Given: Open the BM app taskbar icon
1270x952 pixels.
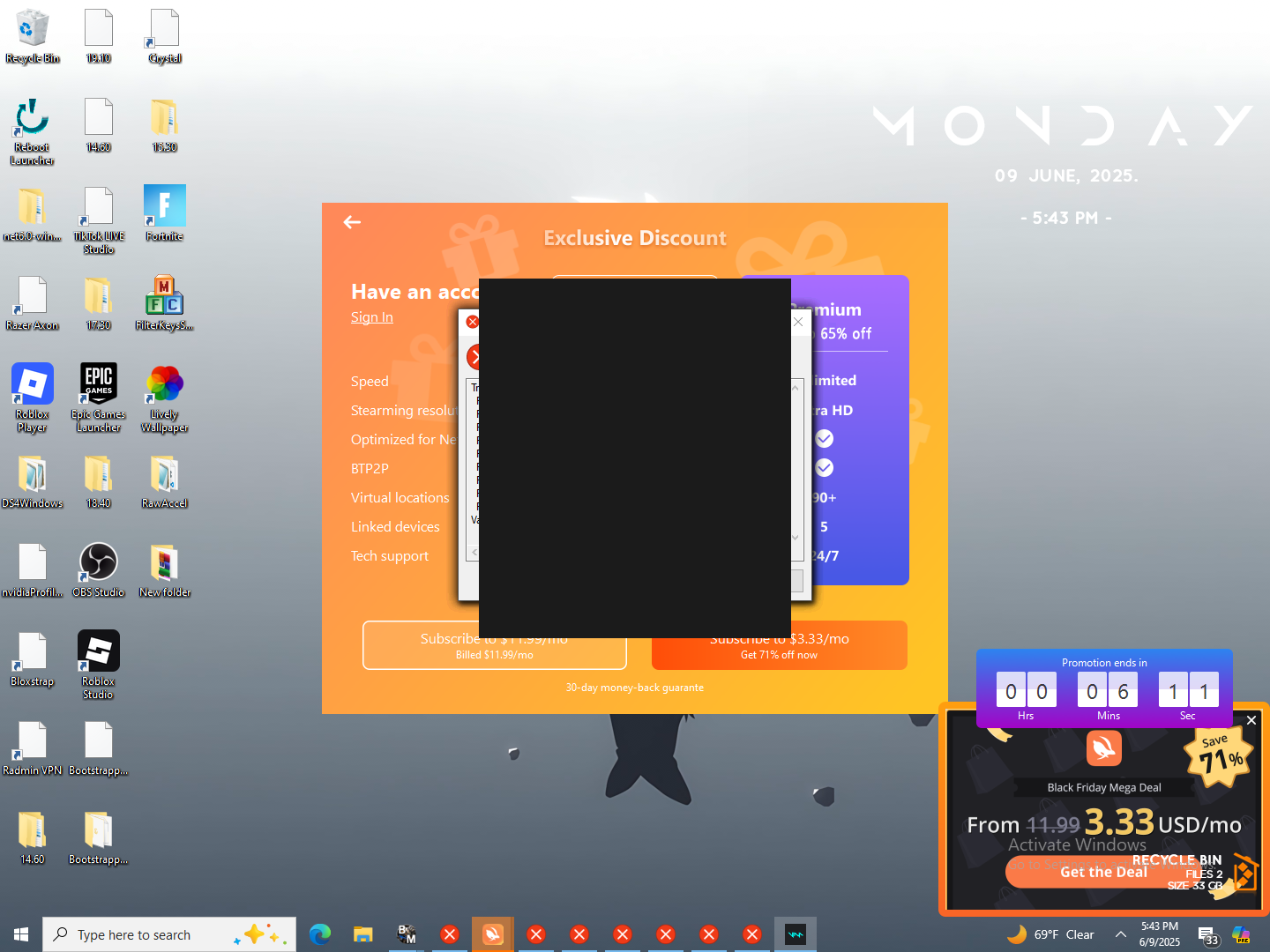Looking at the screenshot, I should click(x=407, y=934).
